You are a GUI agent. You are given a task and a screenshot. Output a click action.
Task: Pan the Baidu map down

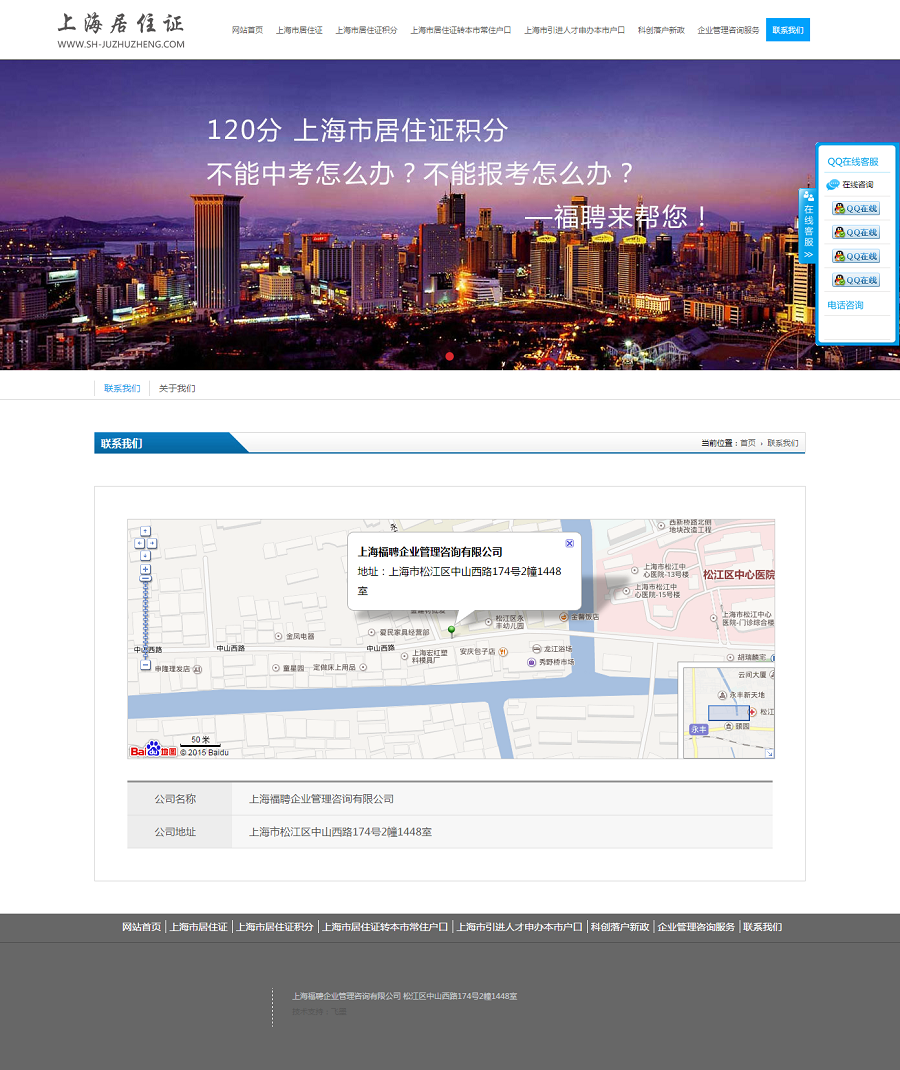pos(145,556)
